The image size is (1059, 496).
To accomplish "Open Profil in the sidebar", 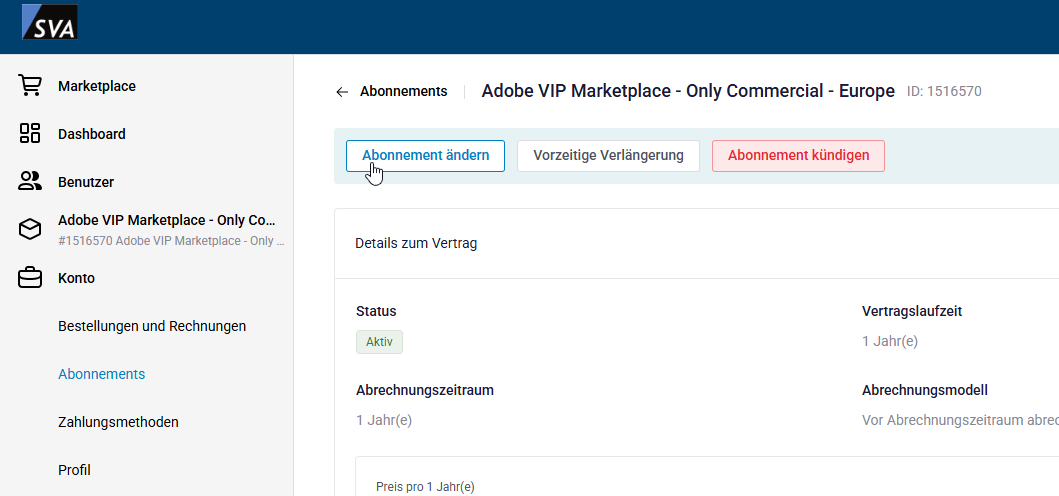I will click(74, 470).
